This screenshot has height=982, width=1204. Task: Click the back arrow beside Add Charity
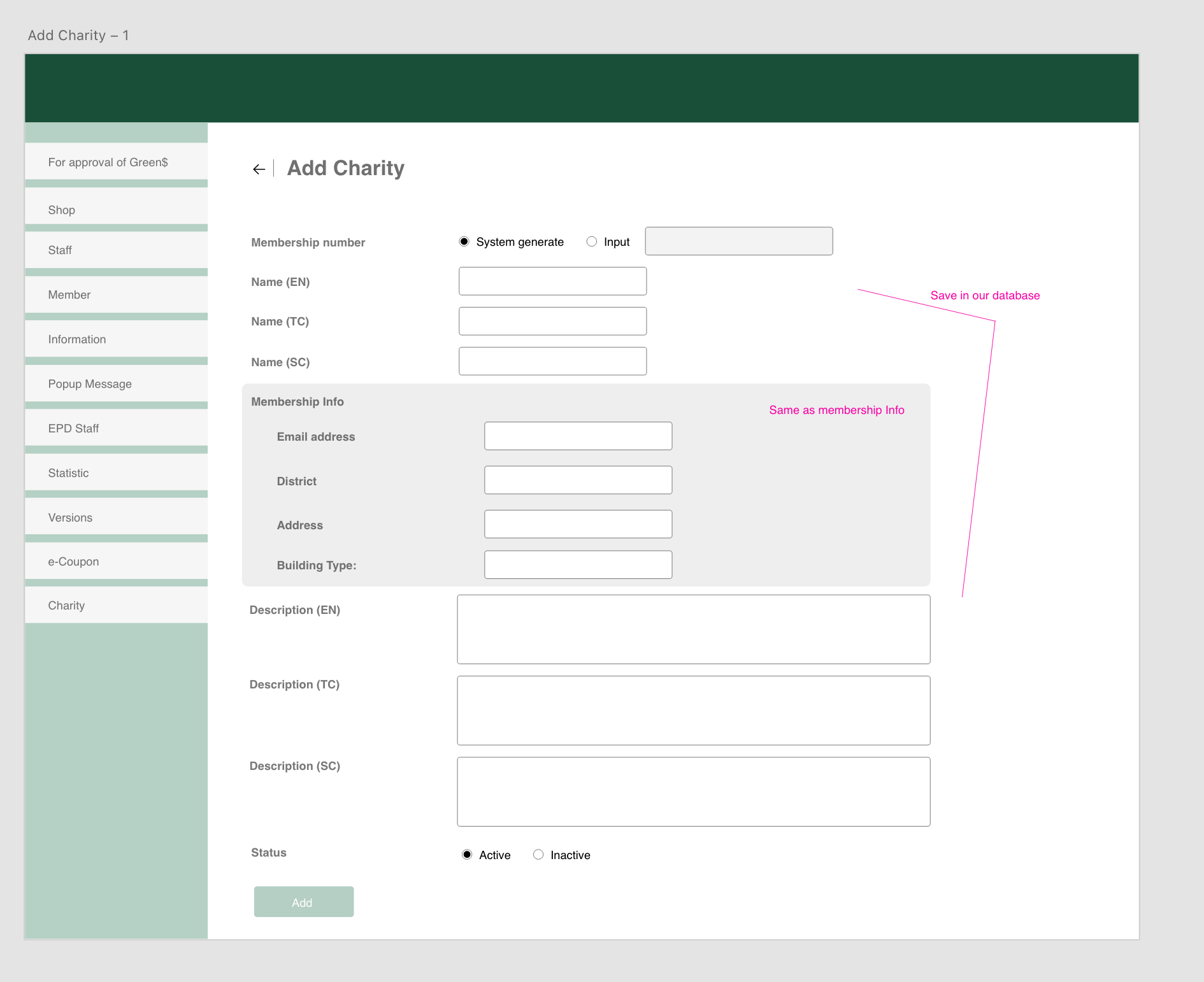pyautogui.click(x=259, y=169)
